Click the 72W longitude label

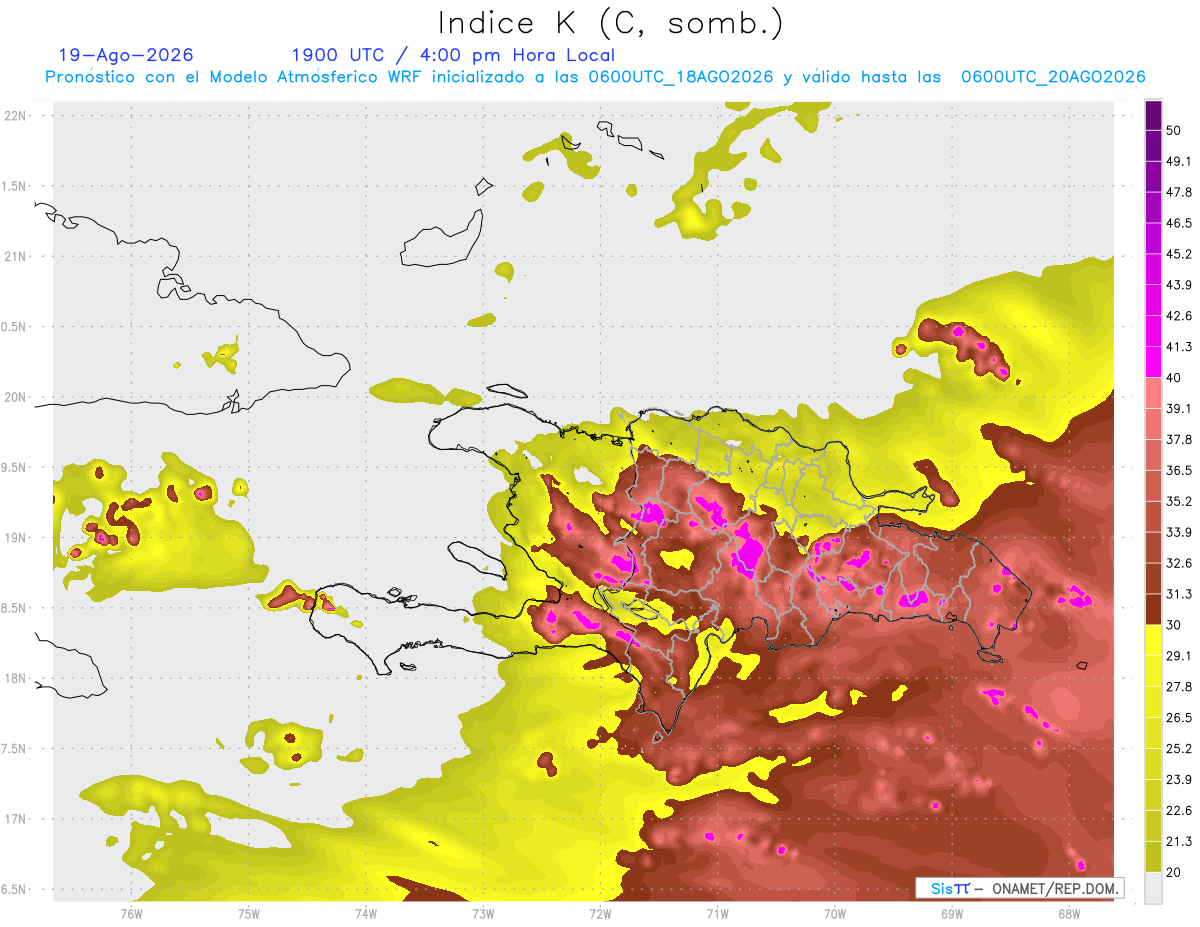(600, 913)
